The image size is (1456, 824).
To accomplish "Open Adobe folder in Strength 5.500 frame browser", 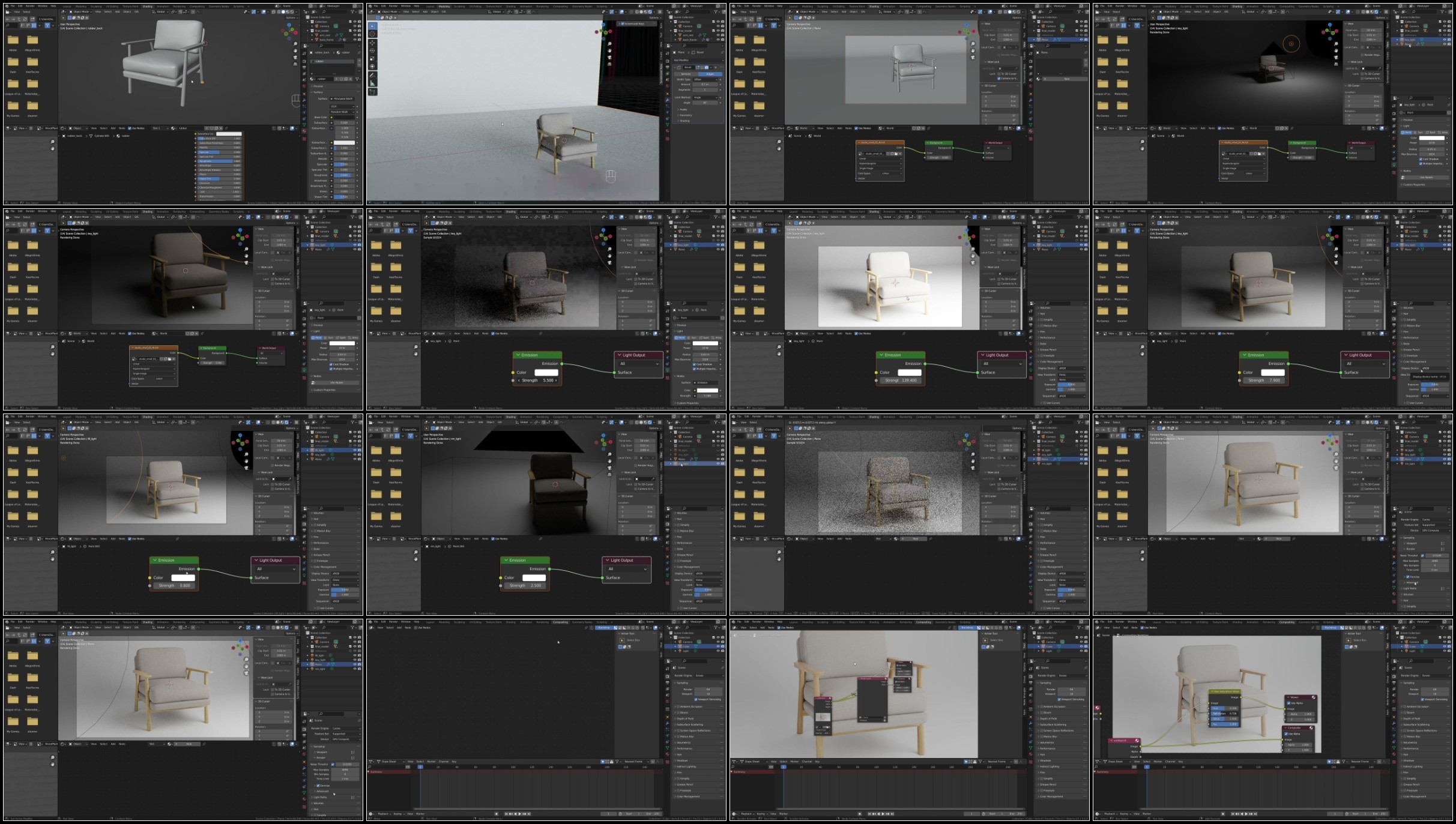I will (376, 245).
